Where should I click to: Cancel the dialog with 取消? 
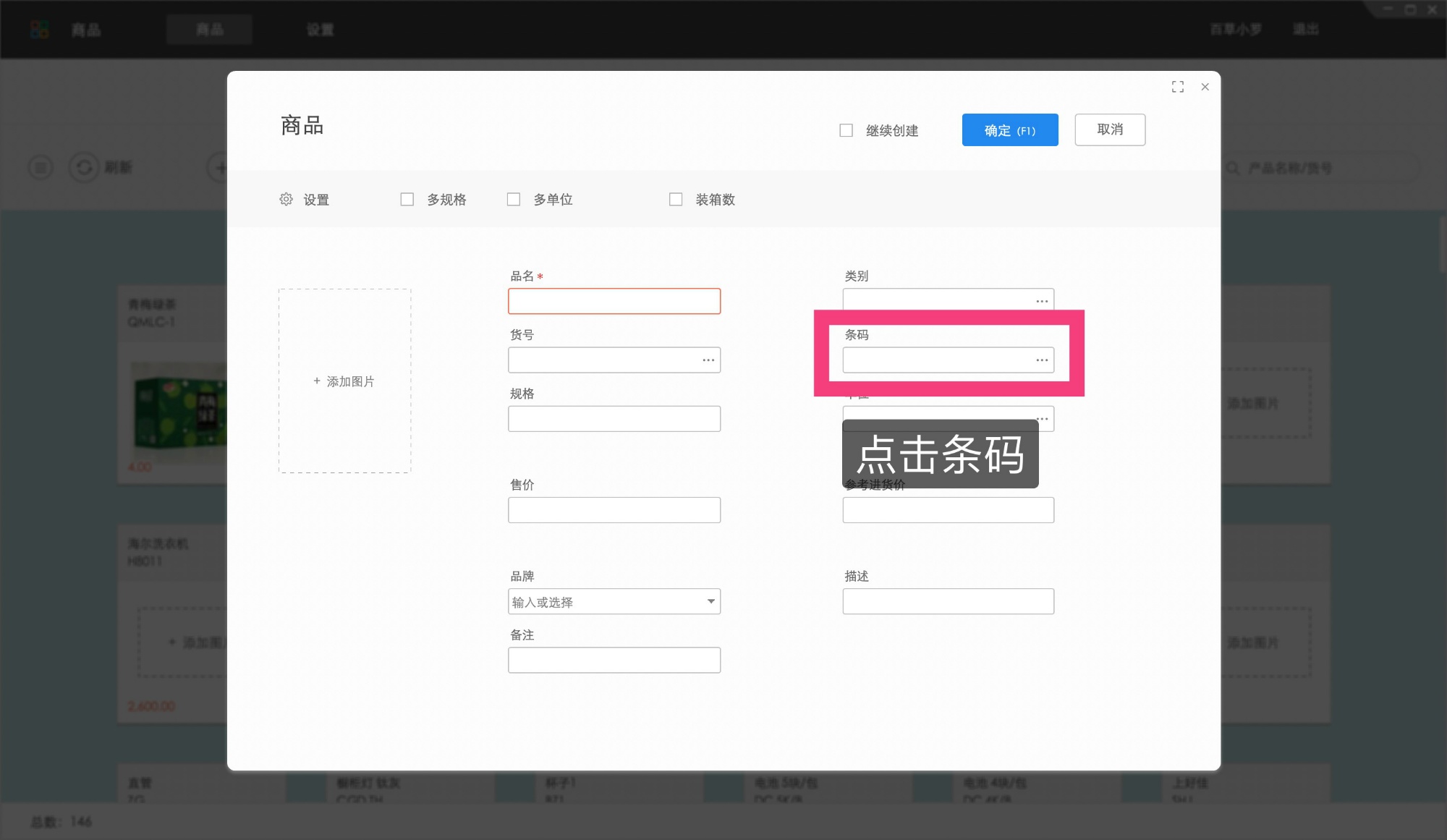pos(1110,130)
